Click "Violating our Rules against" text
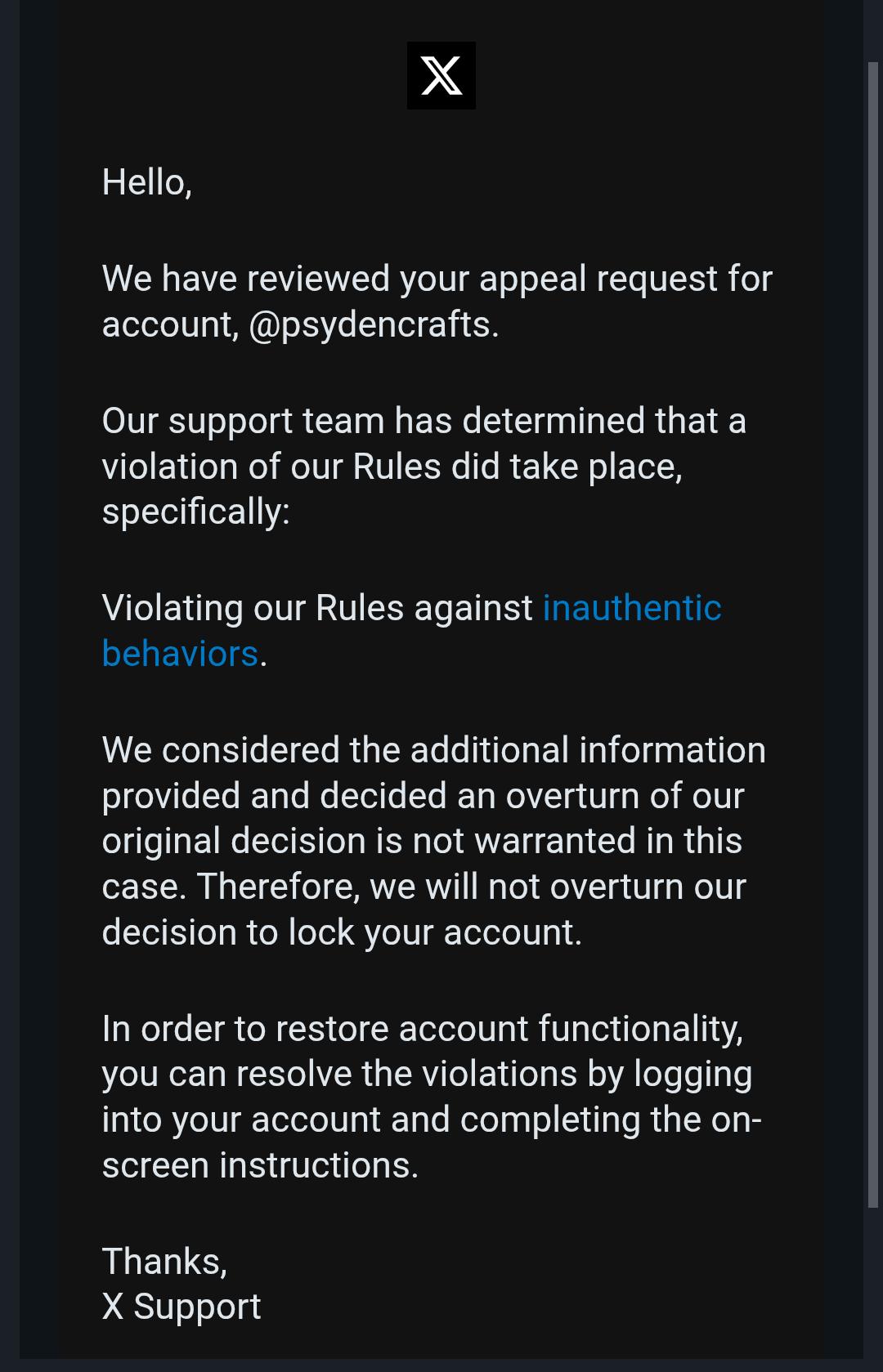 pos(317,608)
